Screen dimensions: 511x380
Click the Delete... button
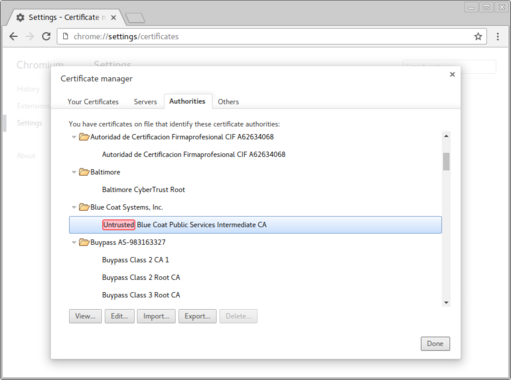click(238, 316)
